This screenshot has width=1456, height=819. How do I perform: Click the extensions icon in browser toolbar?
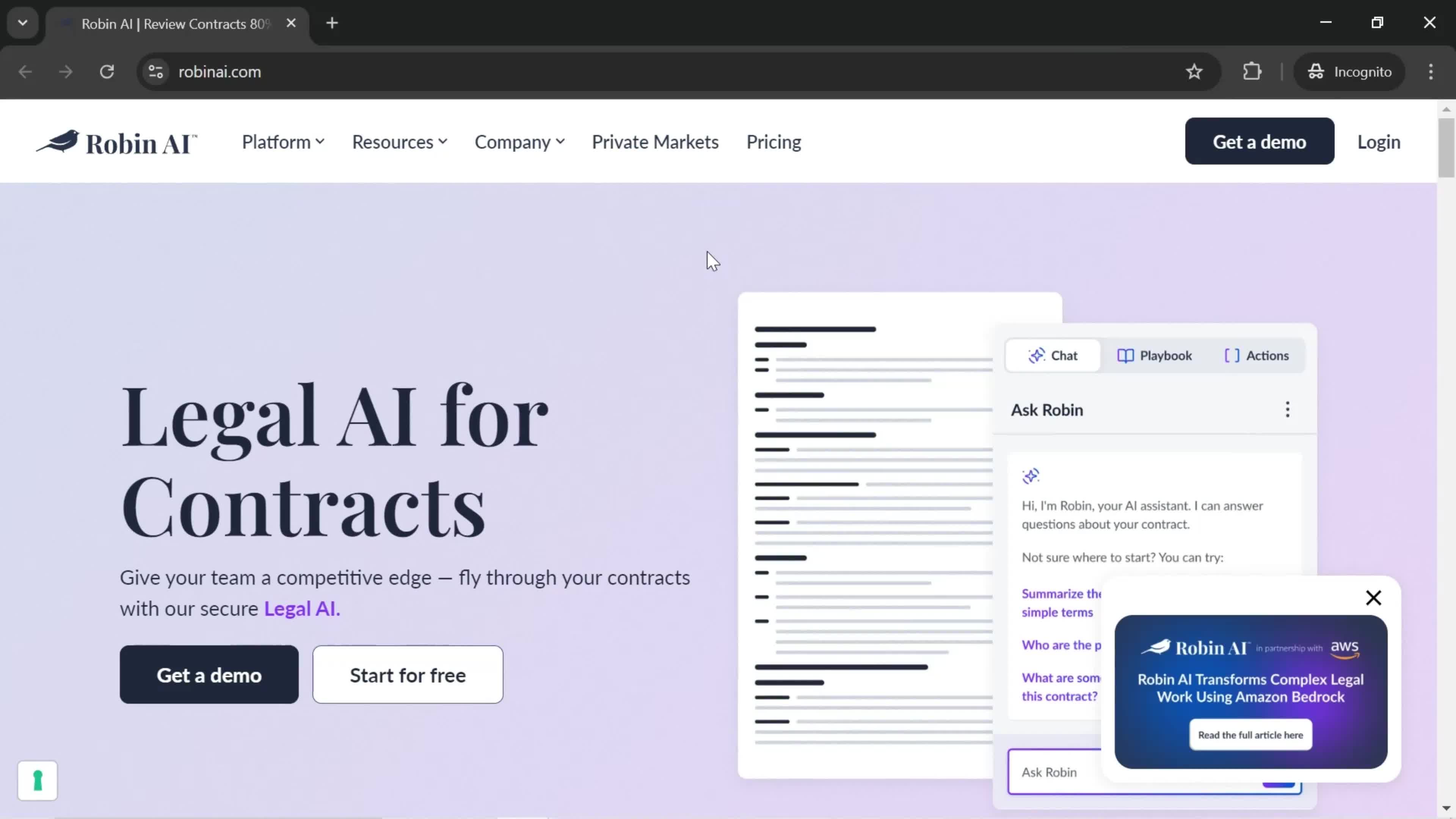click(x=1253, y=71)
